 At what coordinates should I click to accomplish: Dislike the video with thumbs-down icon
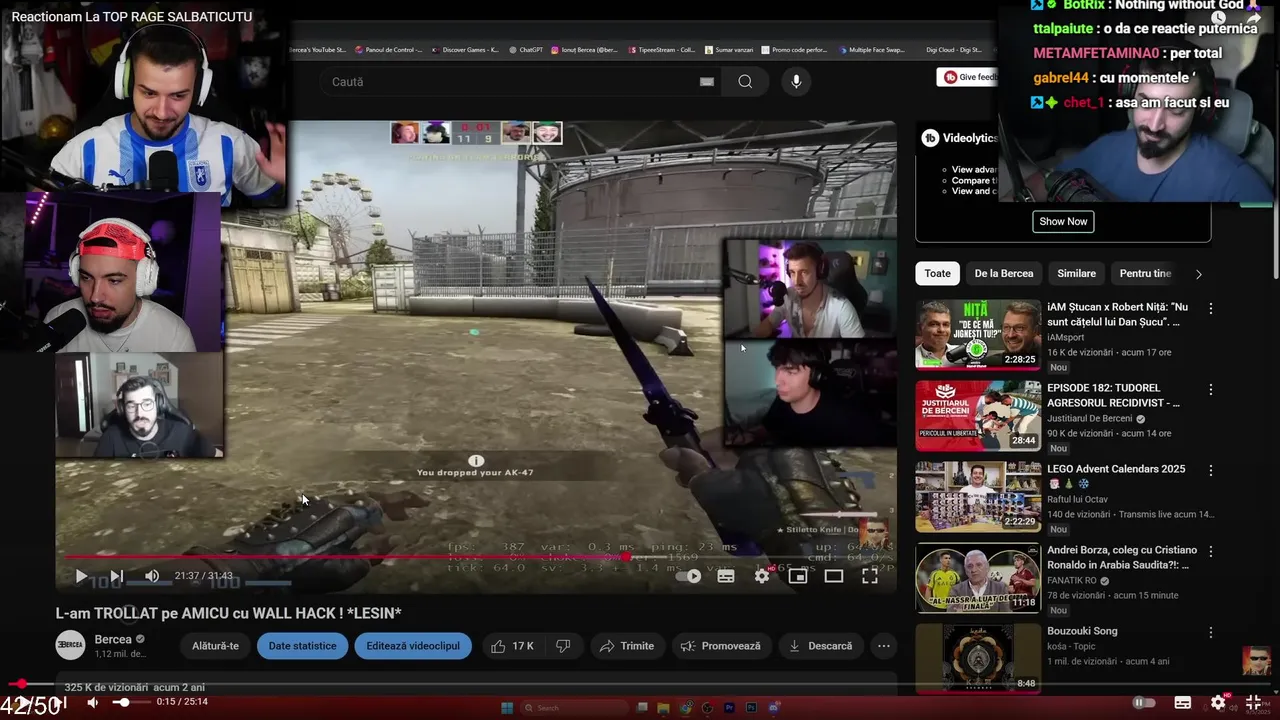(563, 646)
